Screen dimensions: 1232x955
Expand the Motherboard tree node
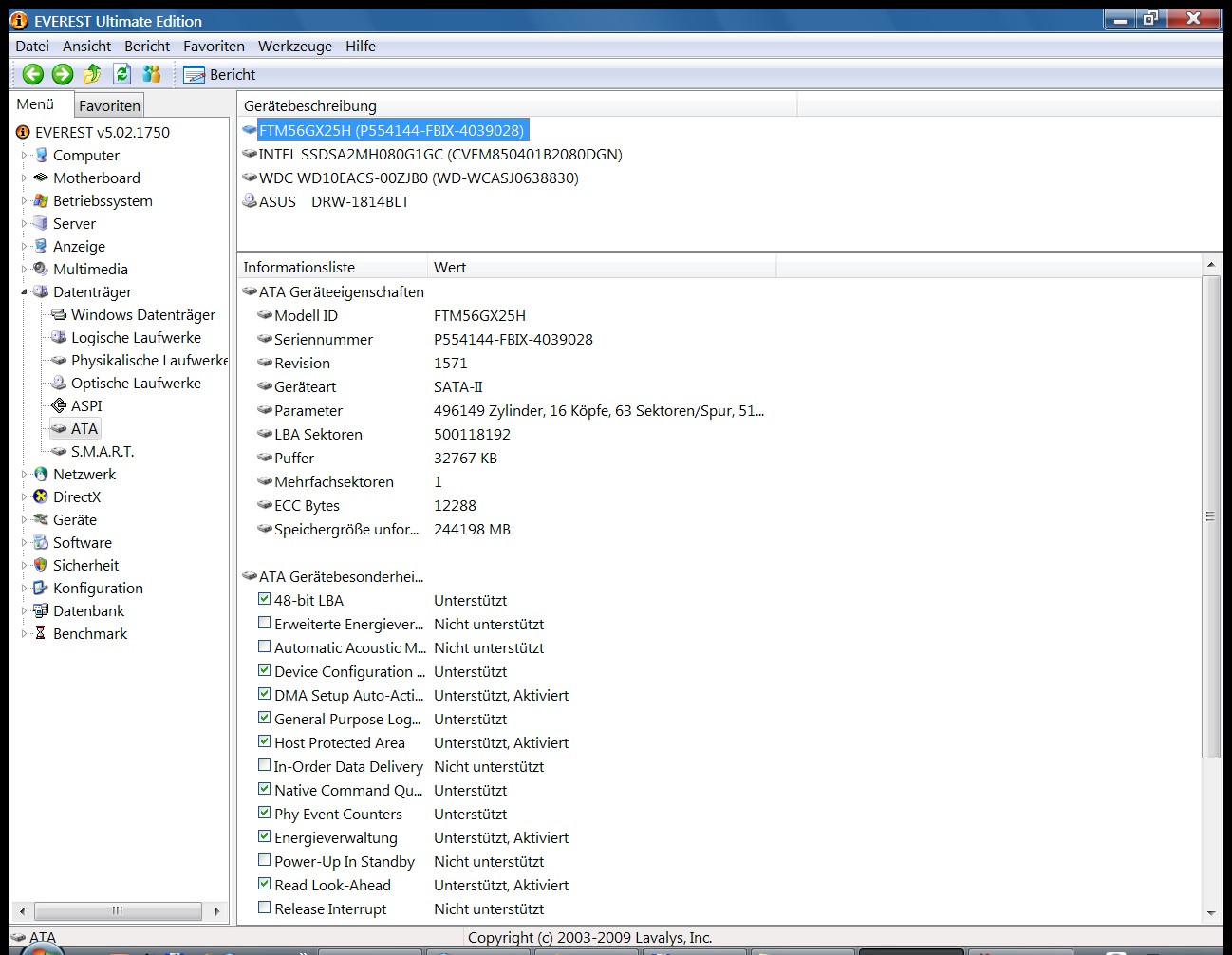pyautogui.click(x=25, y=178)
